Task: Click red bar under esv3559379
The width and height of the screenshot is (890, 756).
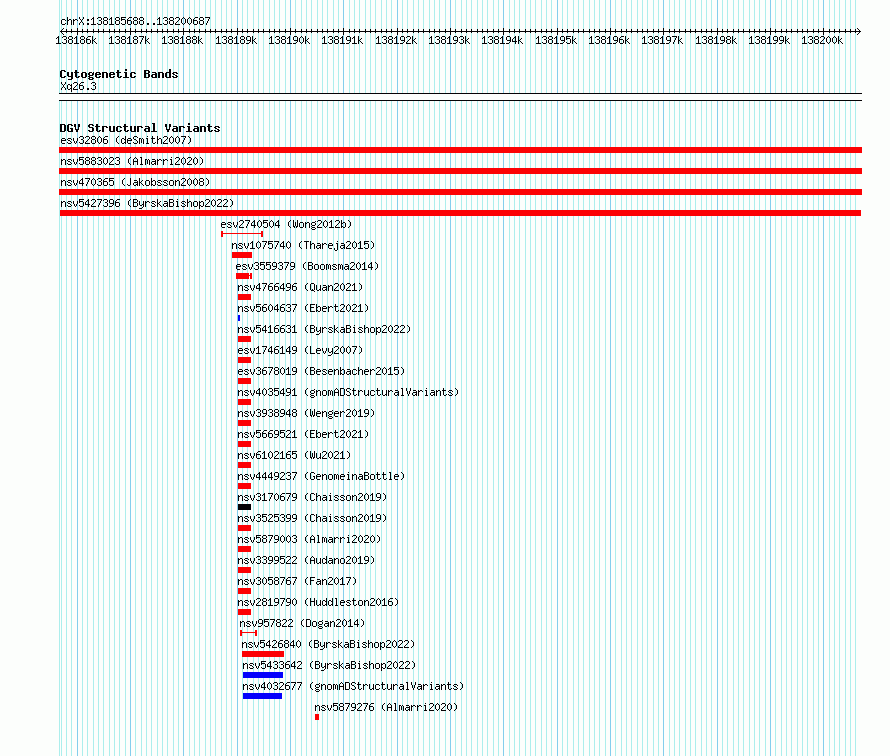Action: [x=244, y=276]
